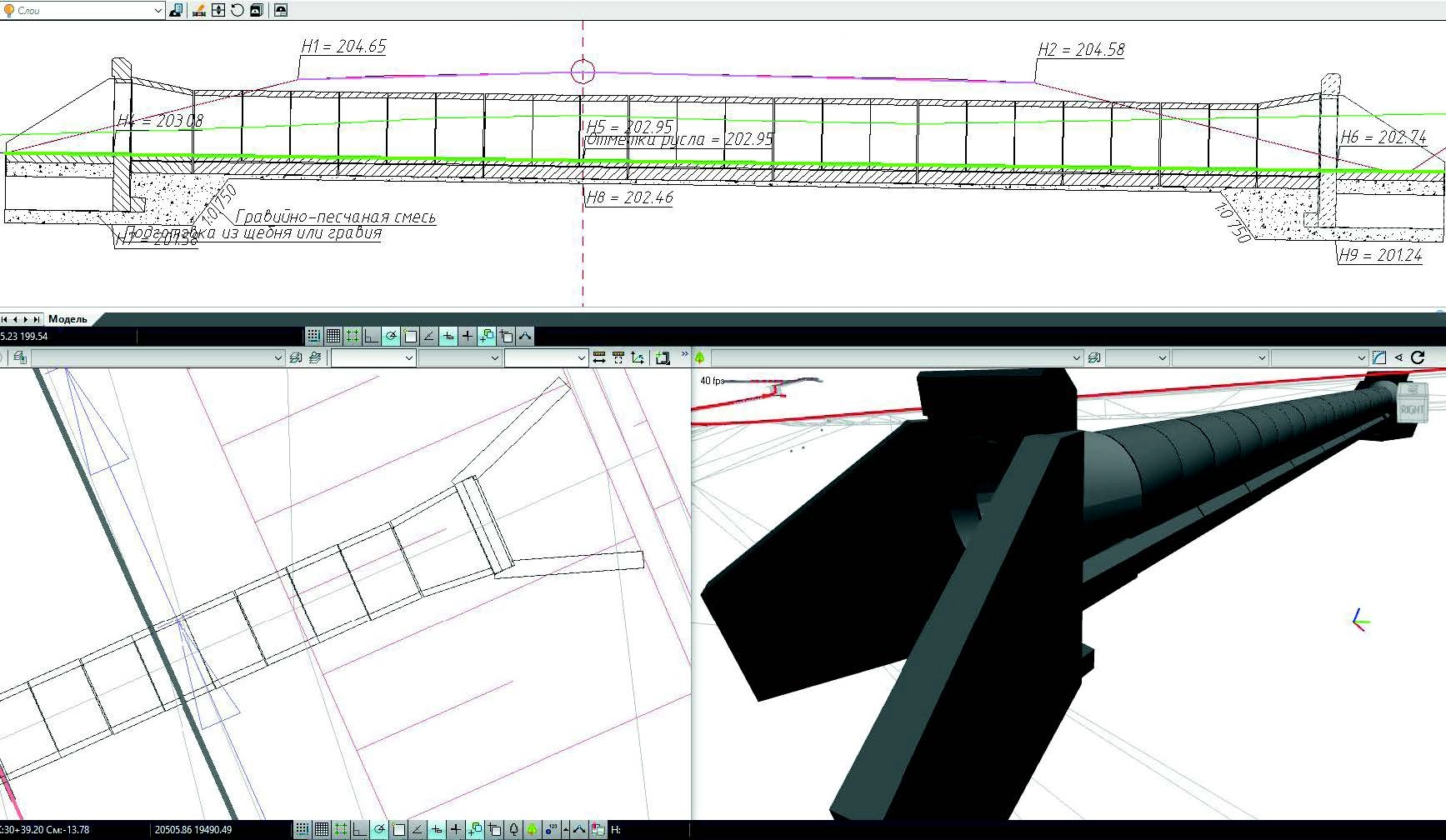The height and width of the screenshot is (840, 1446).
Task: Click the stacked windows icon in top toolbar
Action: tap(257, 10)
